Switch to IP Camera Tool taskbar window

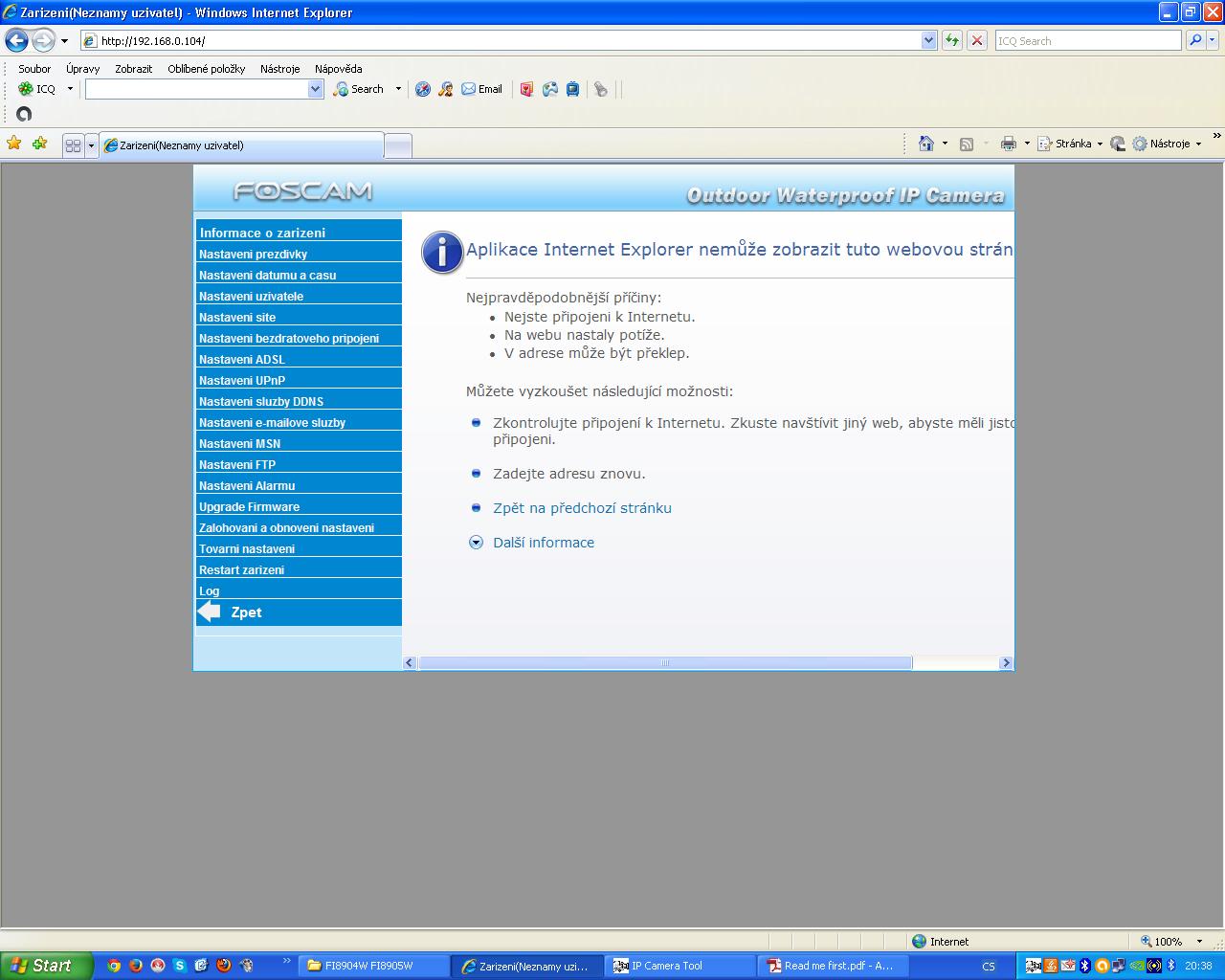point(679,966)
